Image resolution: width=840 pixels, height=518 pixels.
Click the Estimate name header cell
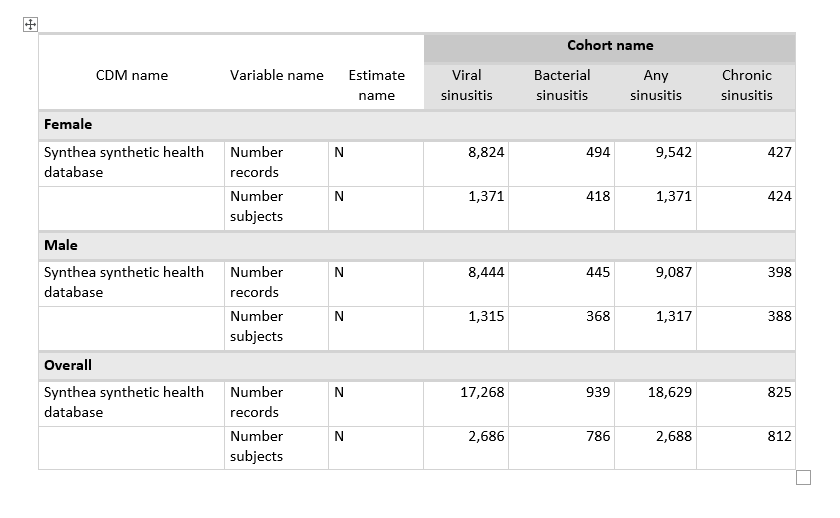[376, 85]
